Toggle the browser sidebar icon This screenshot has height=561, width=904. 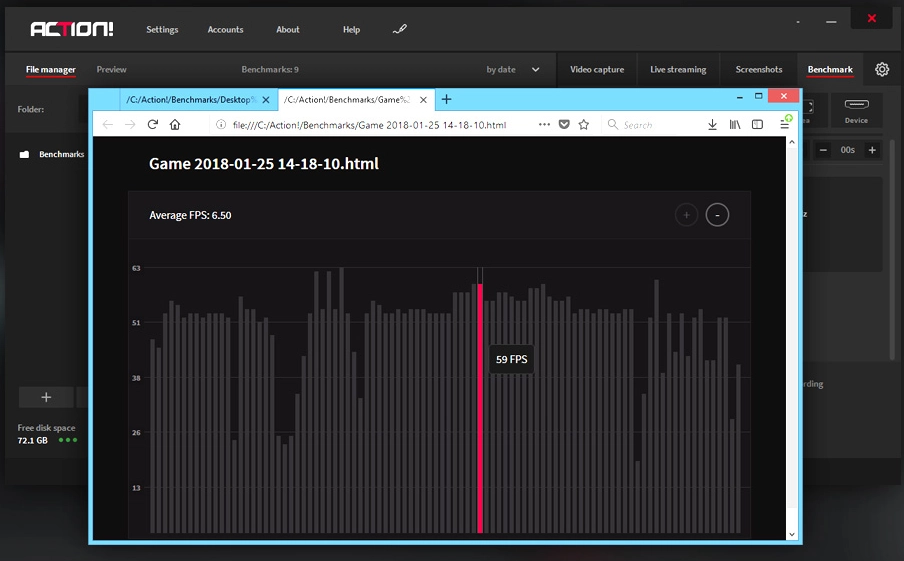click(x=758, y=125)
